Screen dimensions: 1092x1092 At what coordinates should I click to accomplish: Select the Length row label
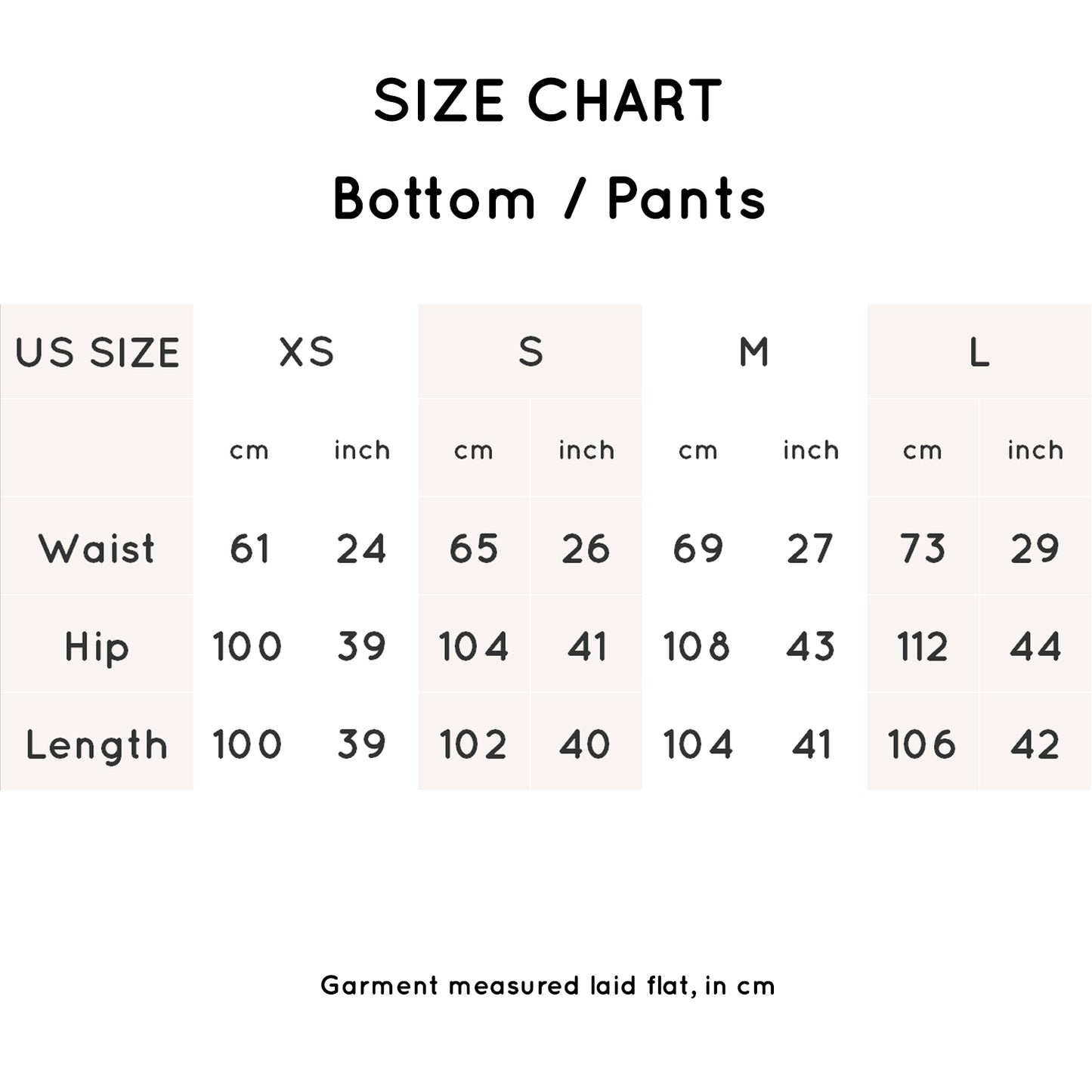click(97, 745)
